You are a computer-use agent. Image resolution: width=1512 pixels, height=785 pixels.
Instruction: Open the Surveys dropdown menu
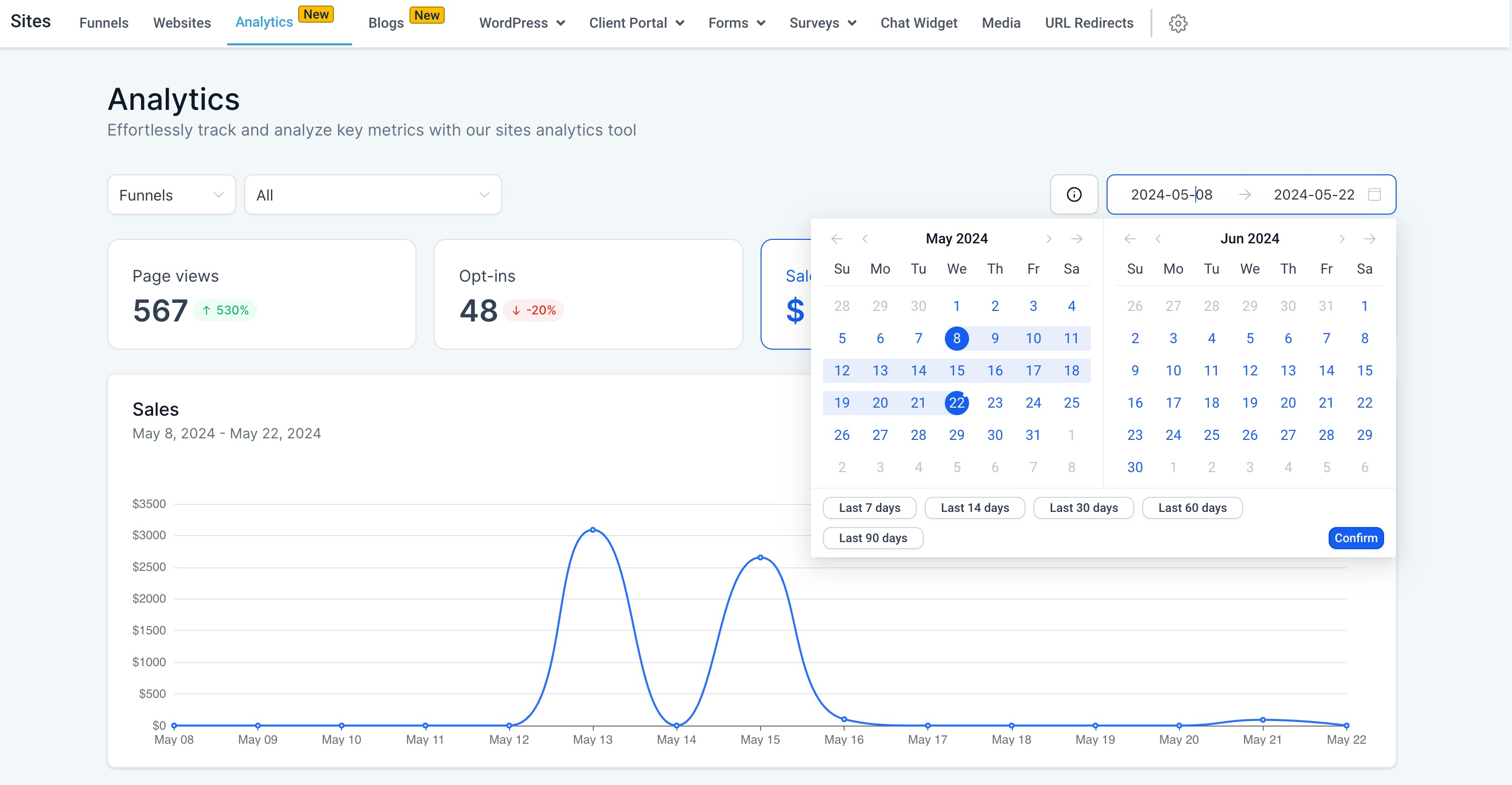click(x=822, y=23)
